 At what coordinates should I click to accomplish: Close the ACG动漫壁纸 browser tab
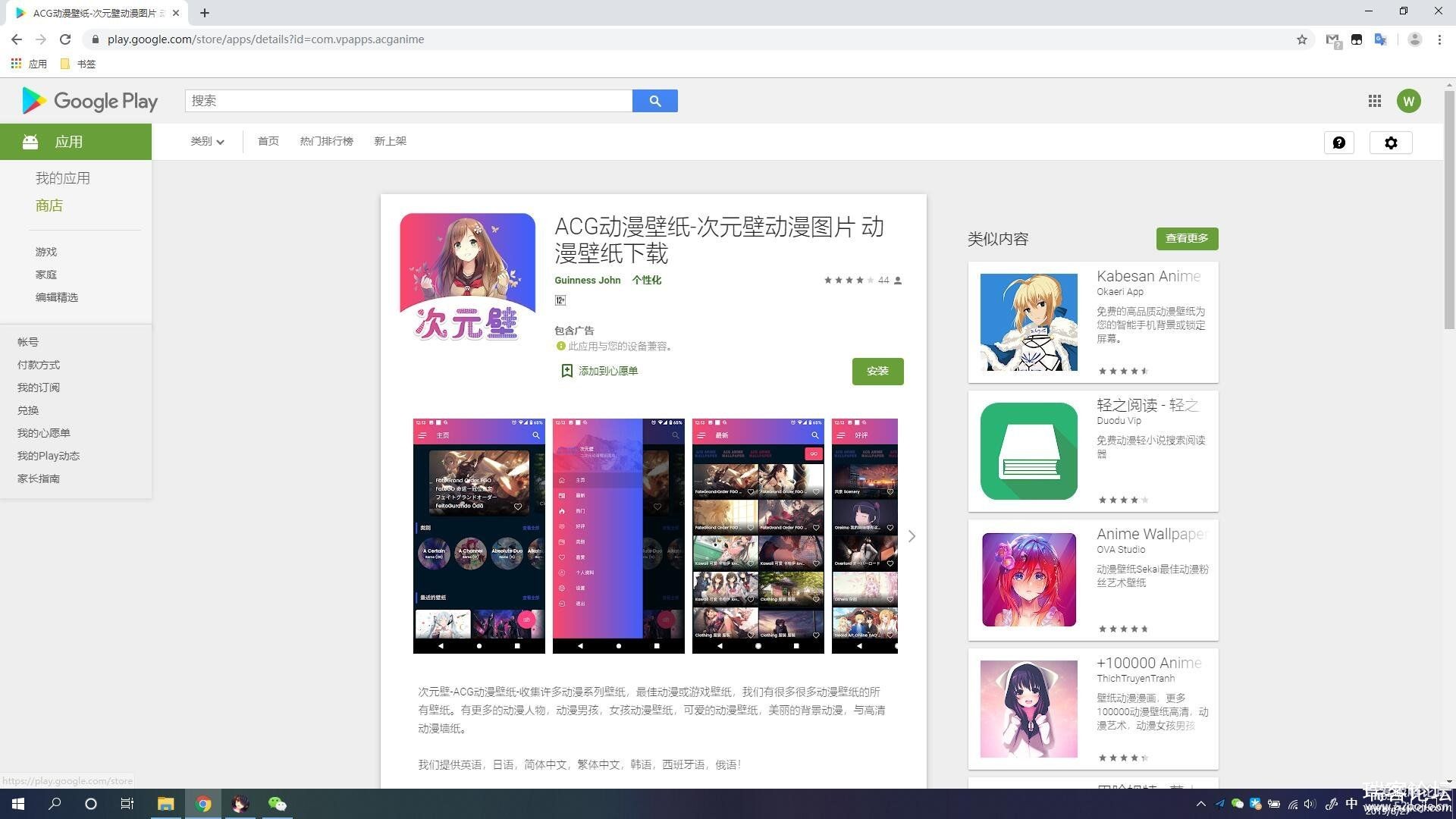click(176, 13)
